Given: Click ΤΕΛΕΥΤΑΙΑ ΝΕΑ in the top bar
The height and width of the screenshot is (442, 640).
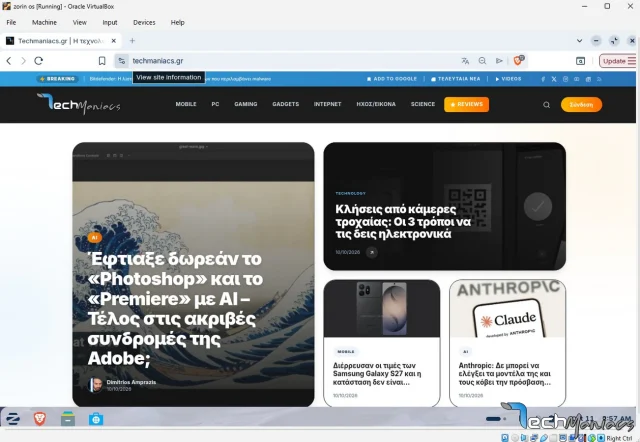Looking at the screenshot, I should pos(456,79).
